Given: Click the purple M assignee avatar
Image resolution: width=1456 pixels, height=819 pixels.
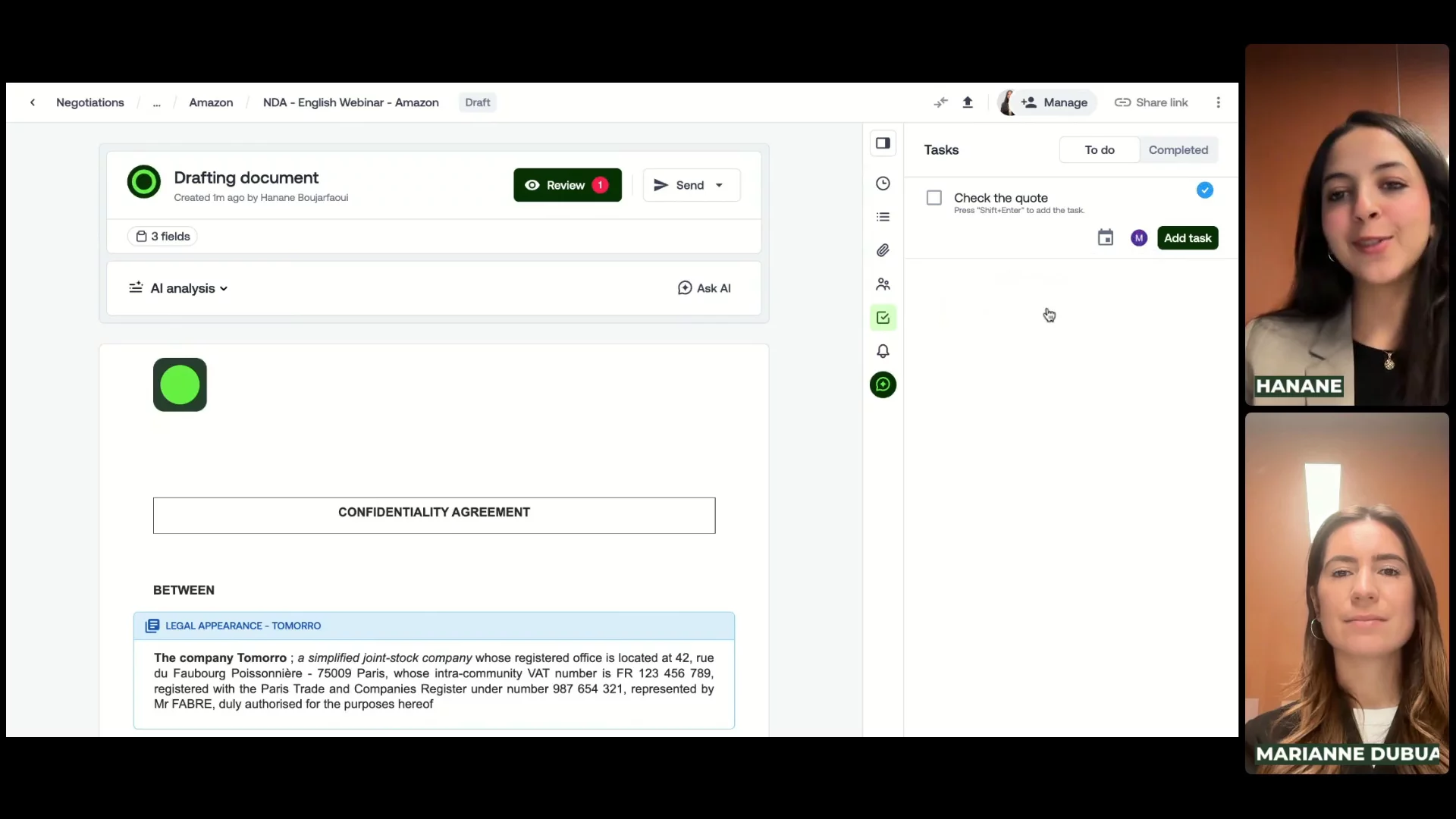Looking at the screenshot, I should (x=1139, y=238).
